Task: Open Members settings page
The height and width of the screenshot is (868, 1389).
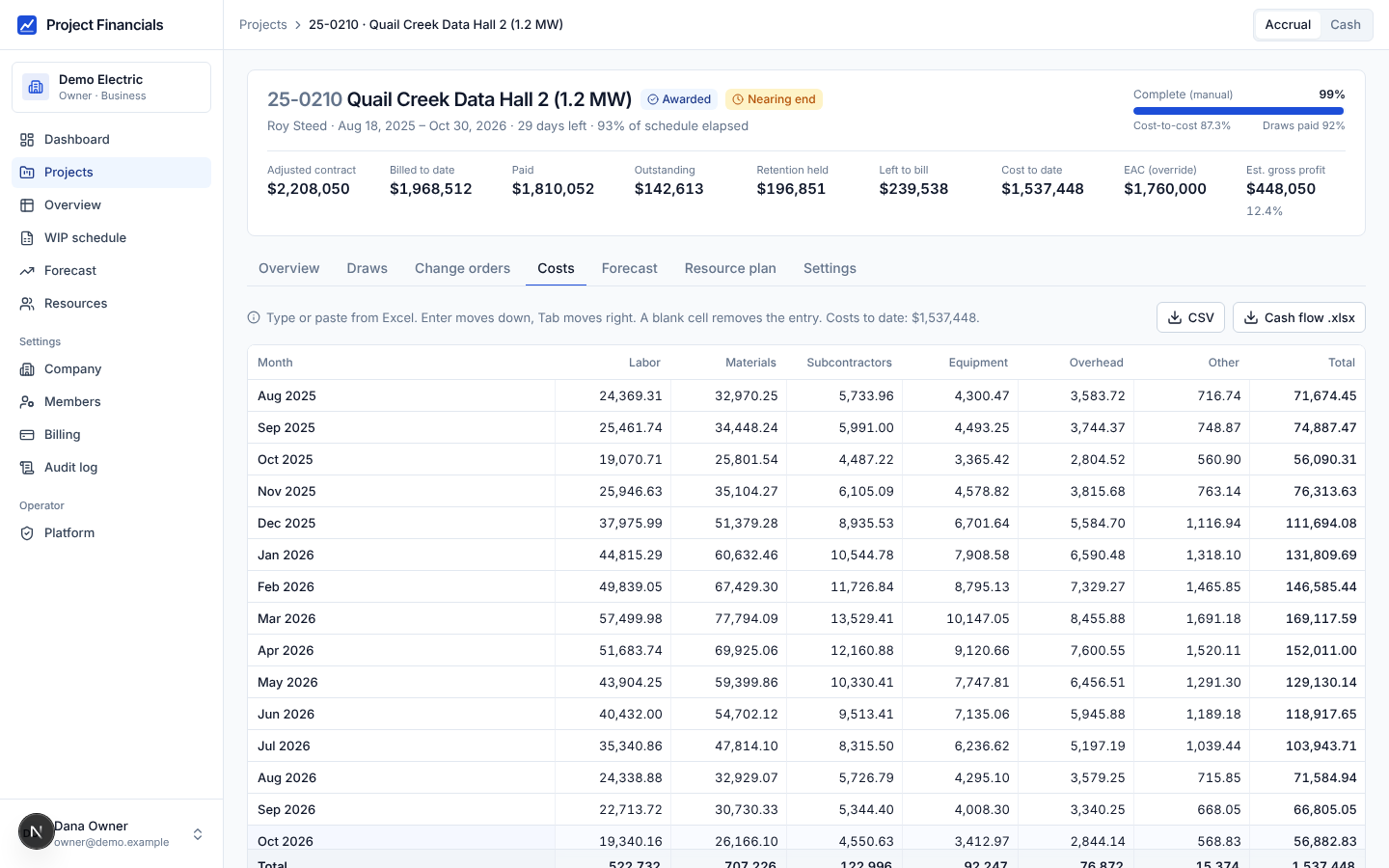Action: click(x=111, y=402)
